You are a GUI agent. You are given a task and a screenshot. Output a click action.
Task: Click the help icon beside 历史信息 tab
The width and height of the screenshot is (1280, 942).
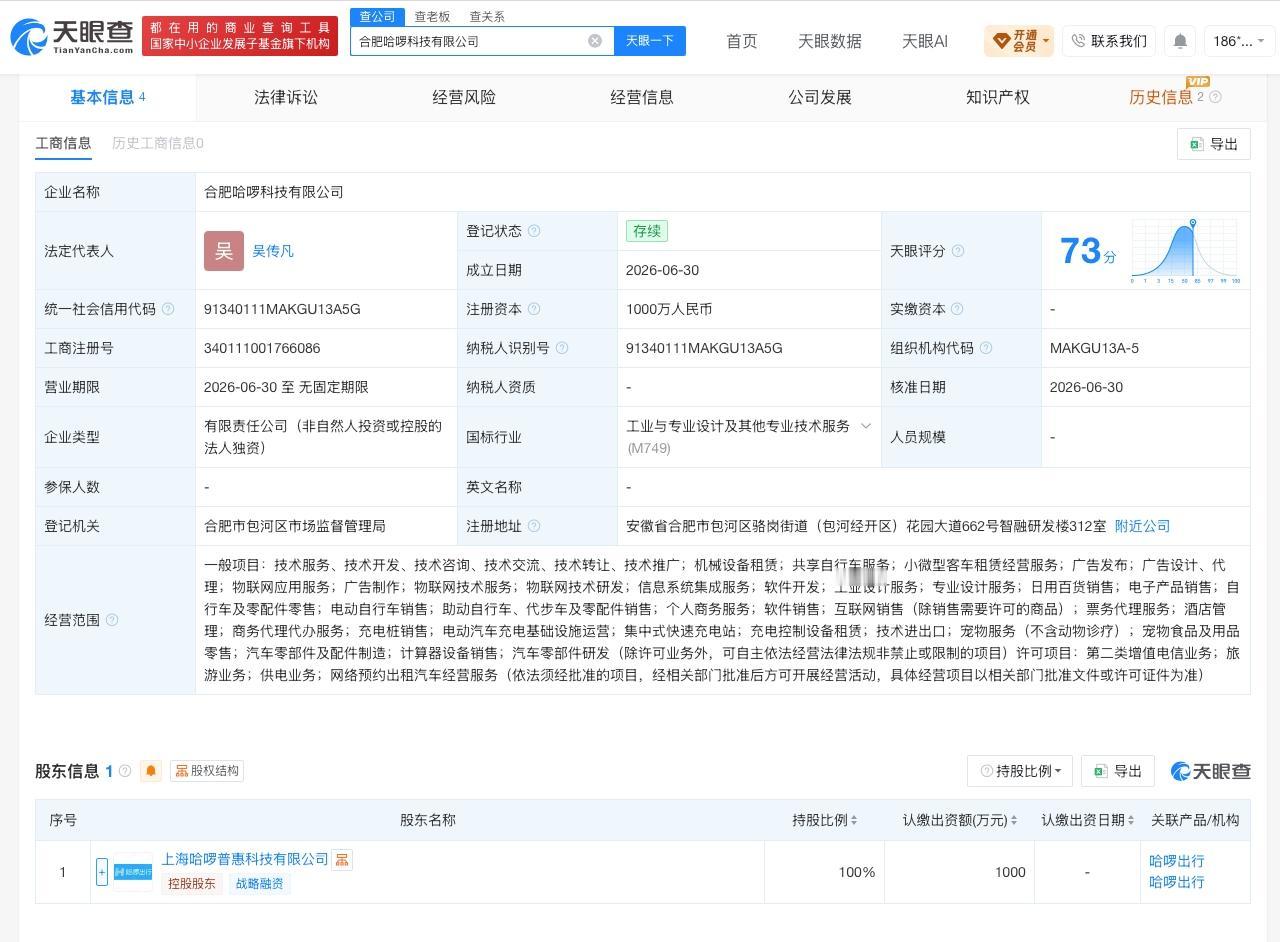pos(1215,97)
